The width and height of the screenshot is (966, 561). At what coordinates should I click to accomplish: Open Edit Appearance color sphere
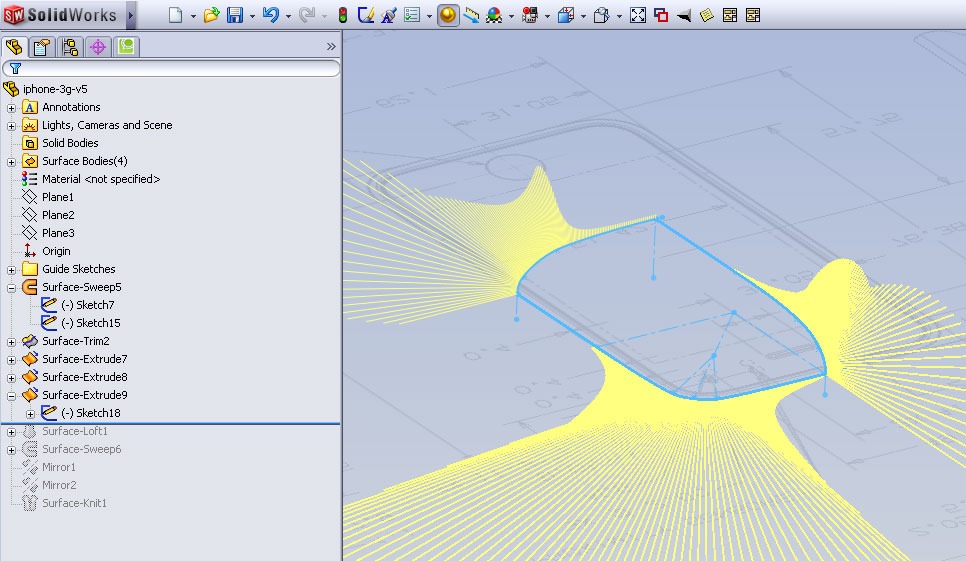tap(494, 15)
